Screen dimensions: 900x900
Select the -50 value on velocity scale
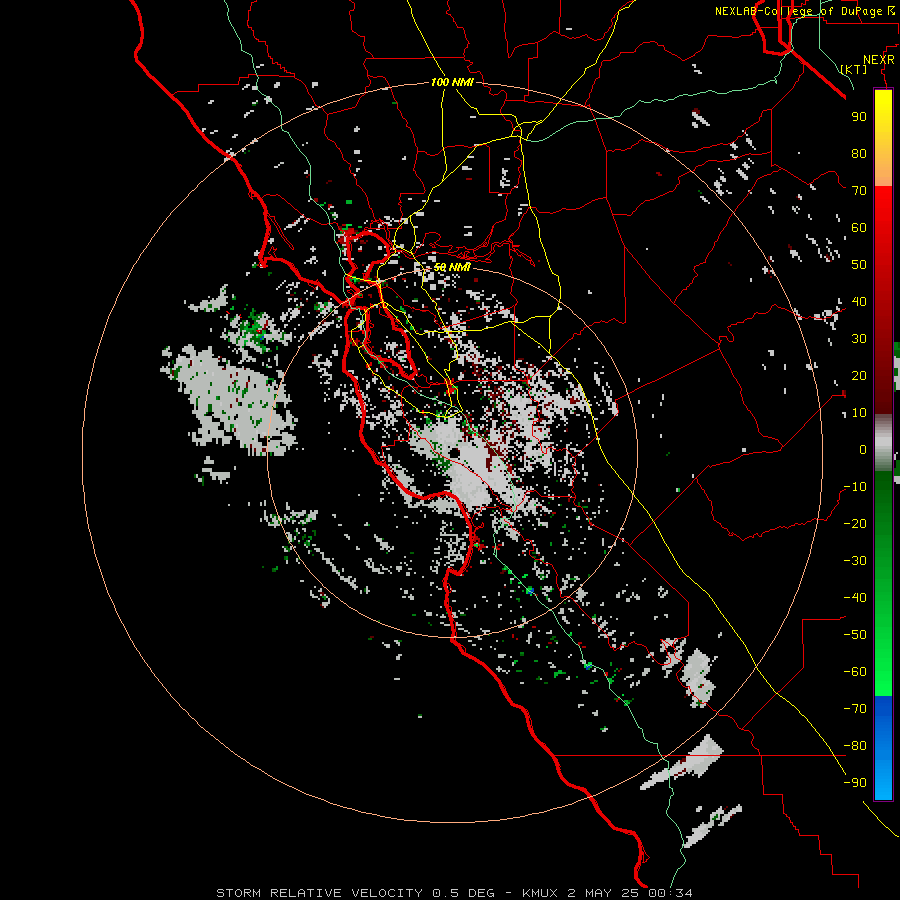tap(855, 635)
